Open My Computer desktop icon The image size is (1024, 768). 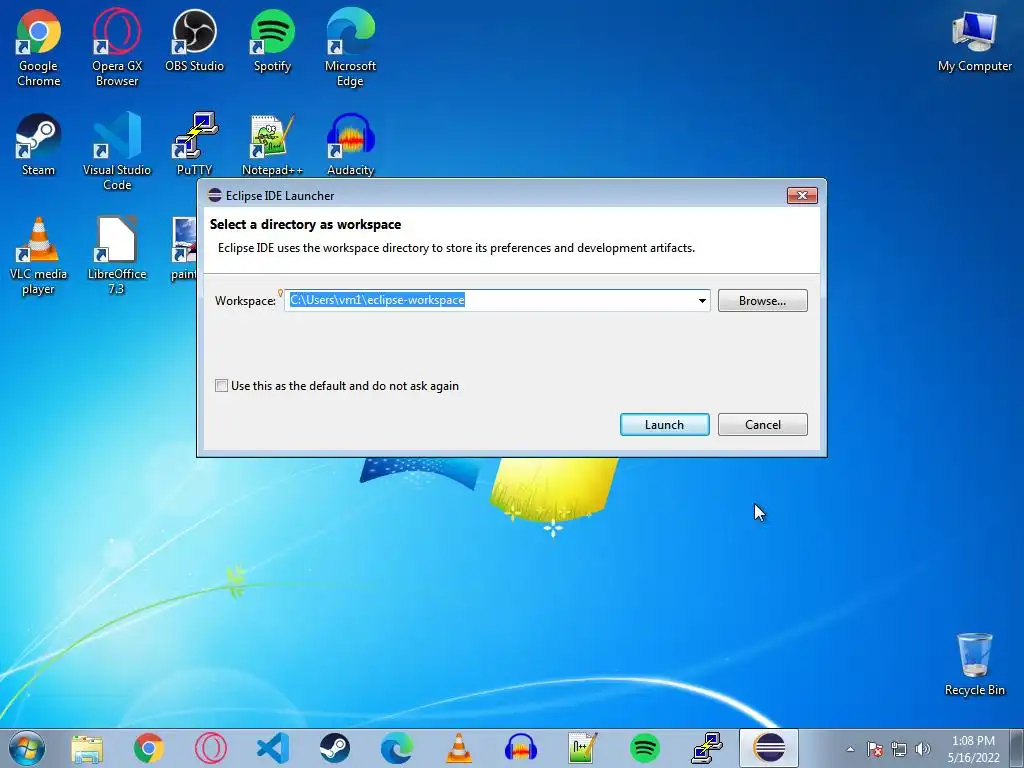click(x=974, y=42)
